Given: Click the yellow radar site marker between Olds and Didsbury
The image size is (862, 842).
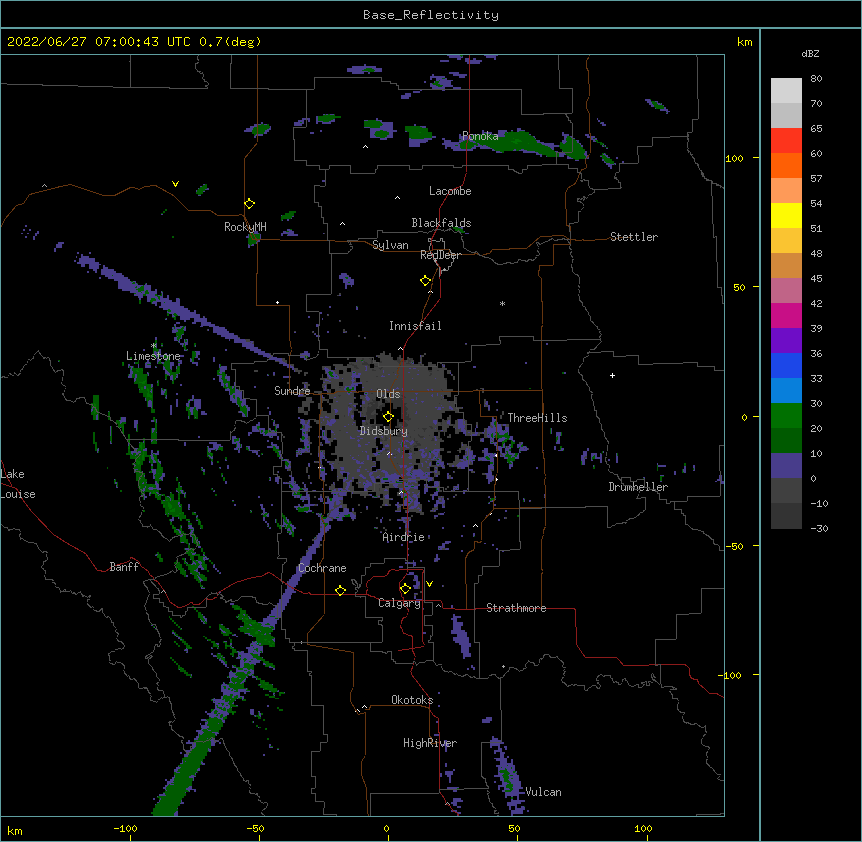Looking at the screenshot, I should (388, 416).
